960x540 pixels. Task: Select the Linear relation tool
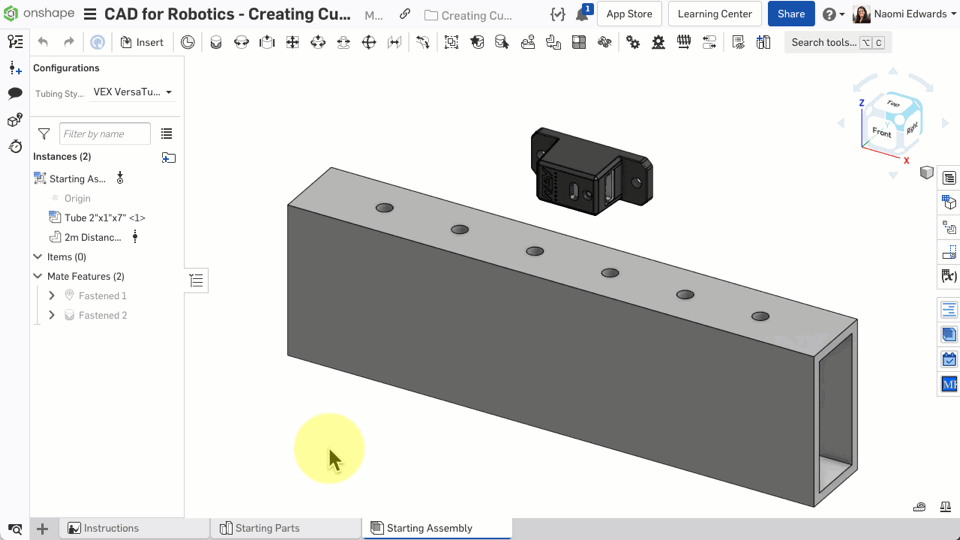[709, 42]
